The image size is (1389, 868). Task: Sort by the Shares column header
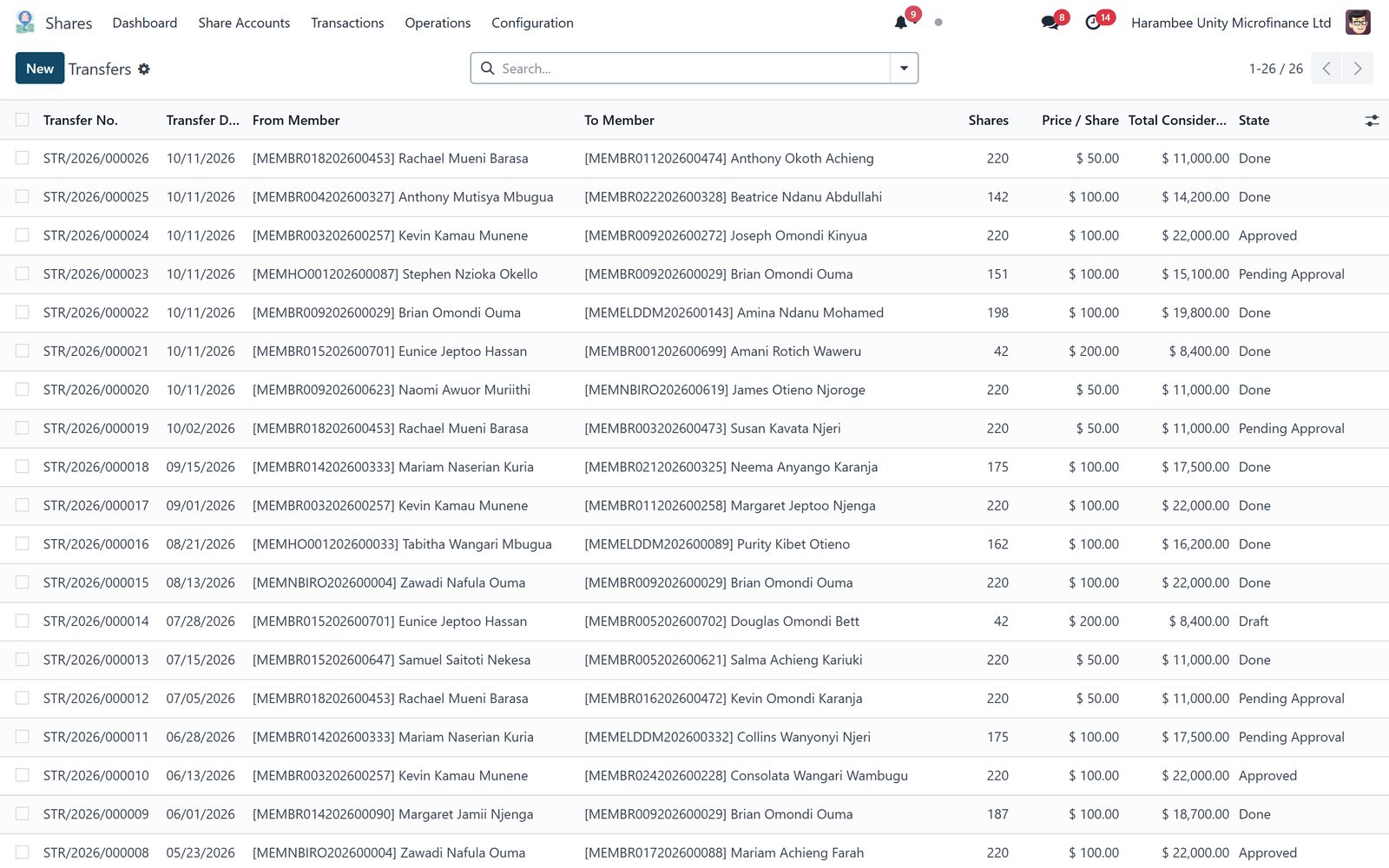tap(988, 121)
